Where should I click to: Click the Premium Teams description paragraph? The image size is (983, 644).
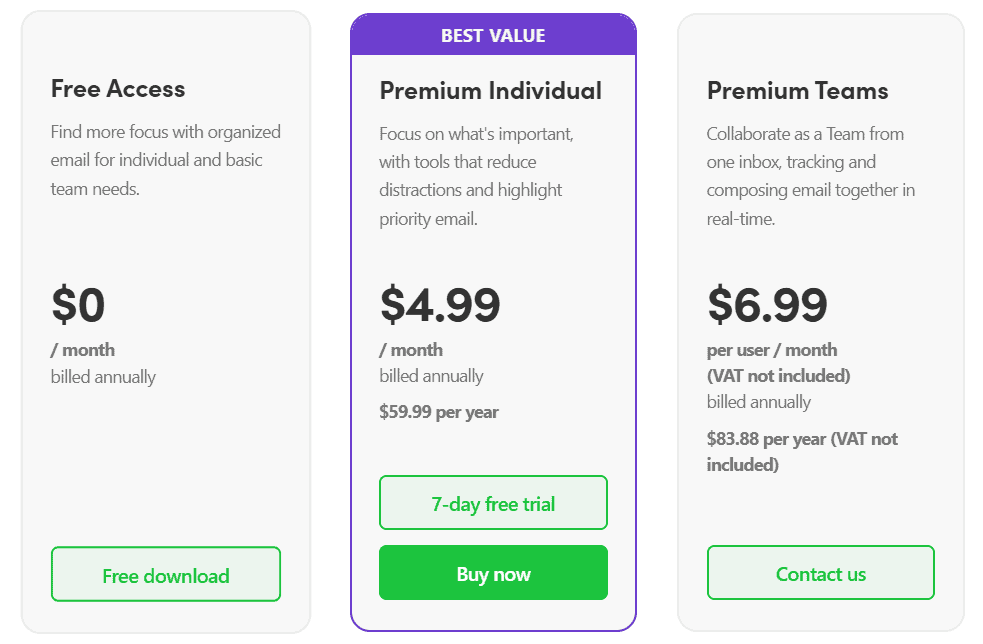click(811, 176)
